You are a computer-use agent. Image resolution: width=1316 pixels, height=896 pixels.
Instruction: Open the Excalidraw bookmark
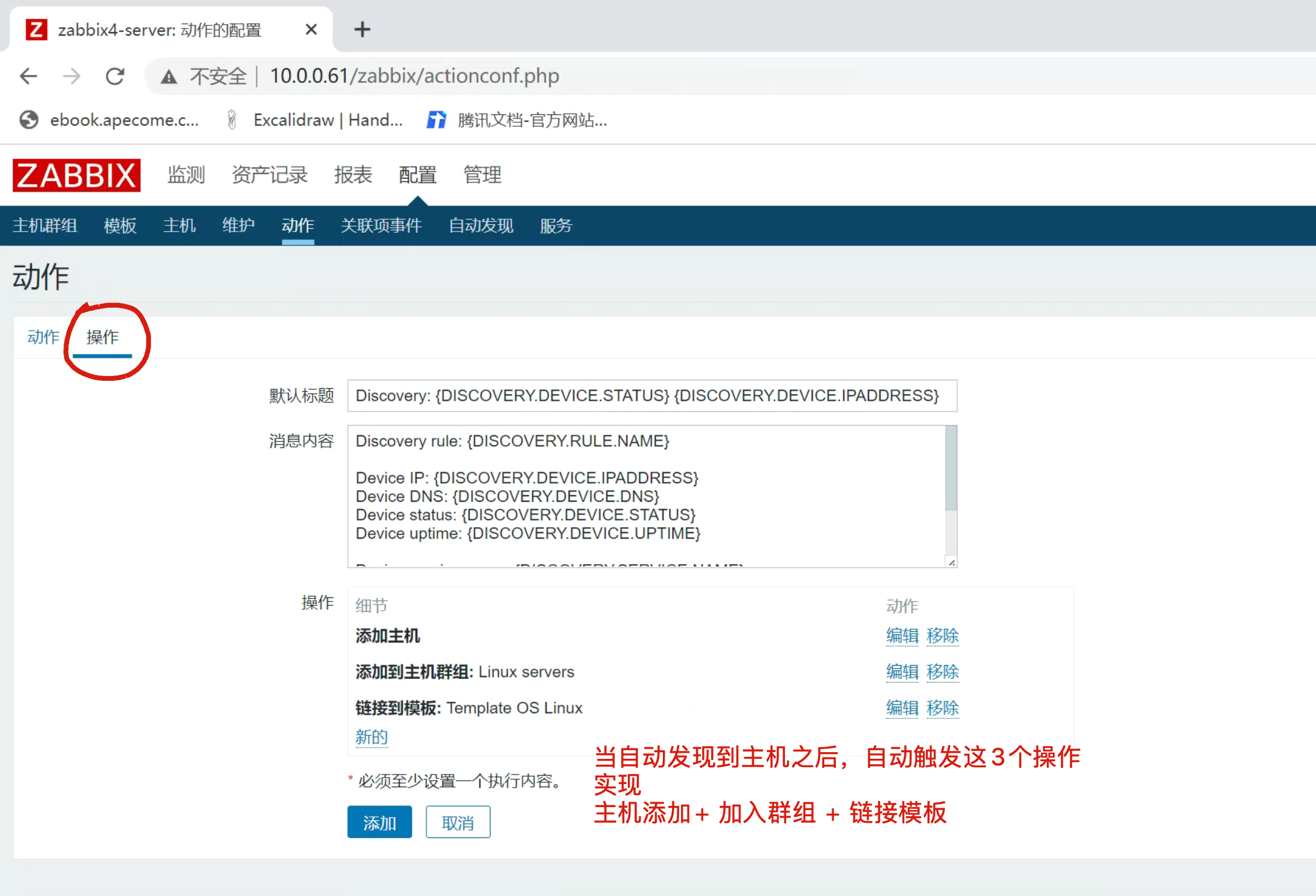point(314,120)
